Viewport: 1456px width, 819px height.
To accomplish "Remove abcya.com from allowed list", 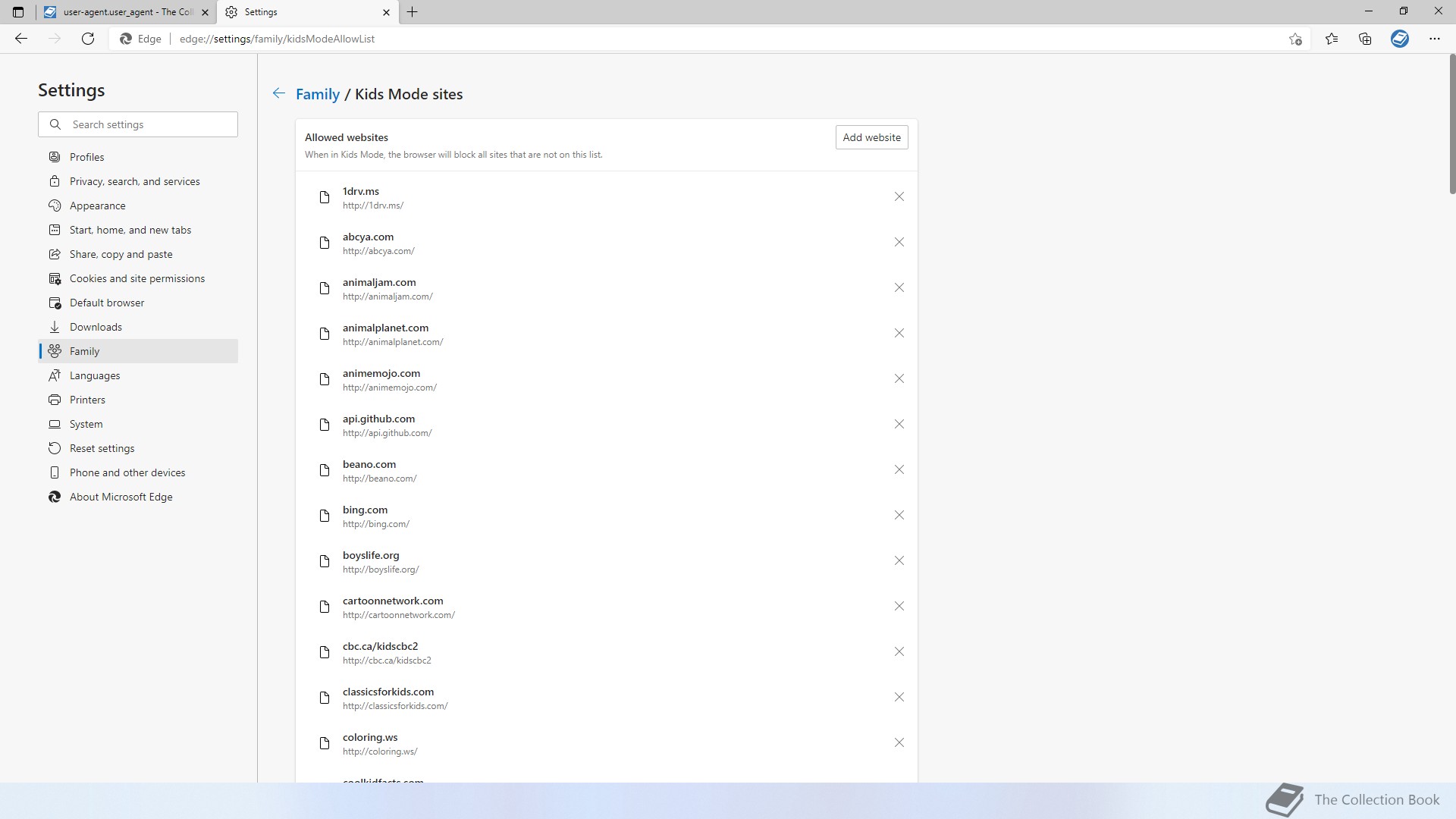I will coord(899,243).
